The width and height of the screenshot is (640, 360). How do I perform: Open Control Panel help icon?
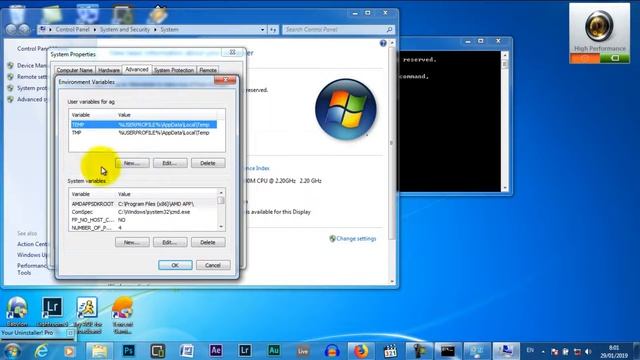tap(383, 43)
